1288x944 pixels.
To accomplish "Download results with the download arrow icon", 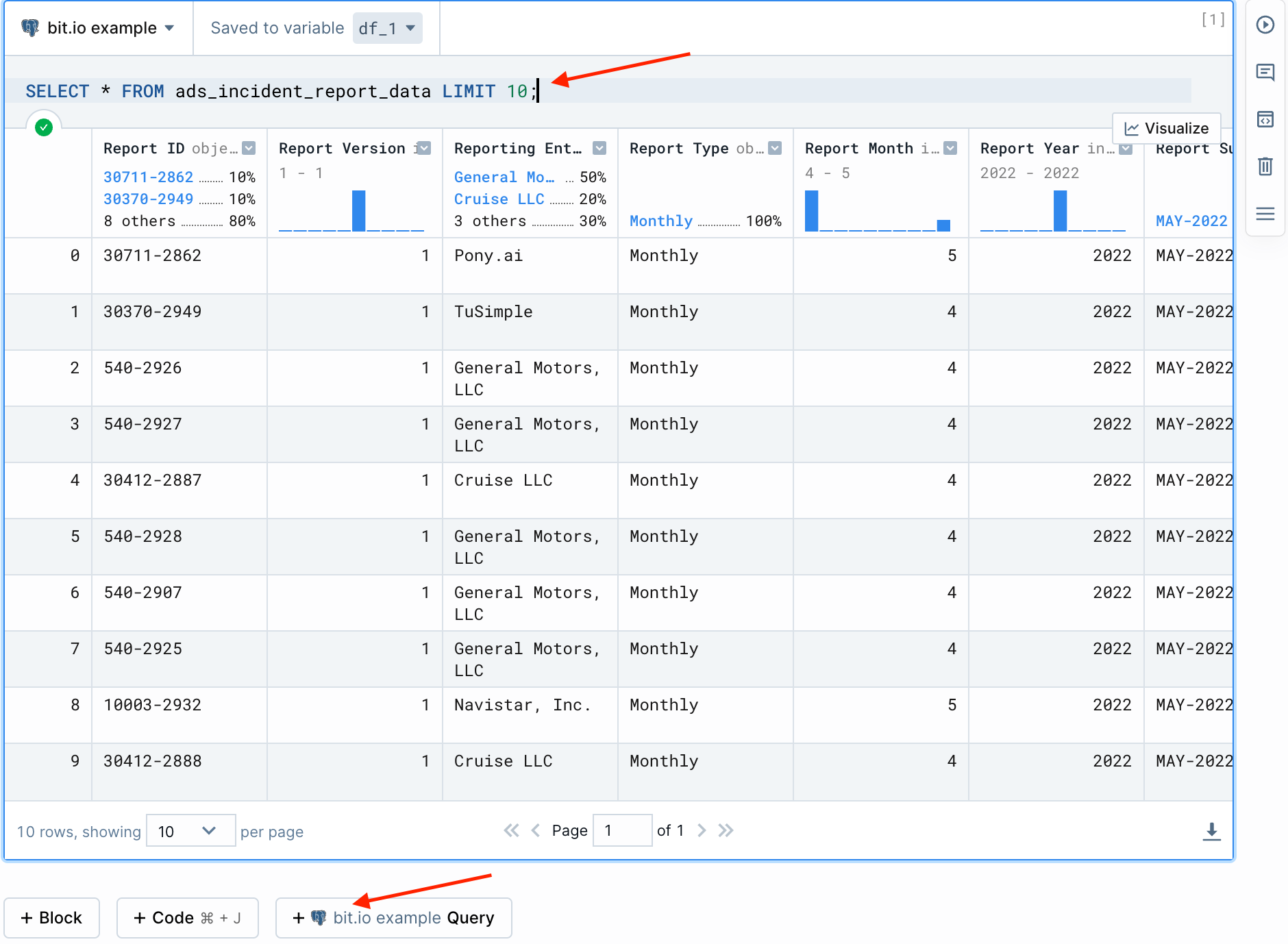I will (x=1211, y=831).
